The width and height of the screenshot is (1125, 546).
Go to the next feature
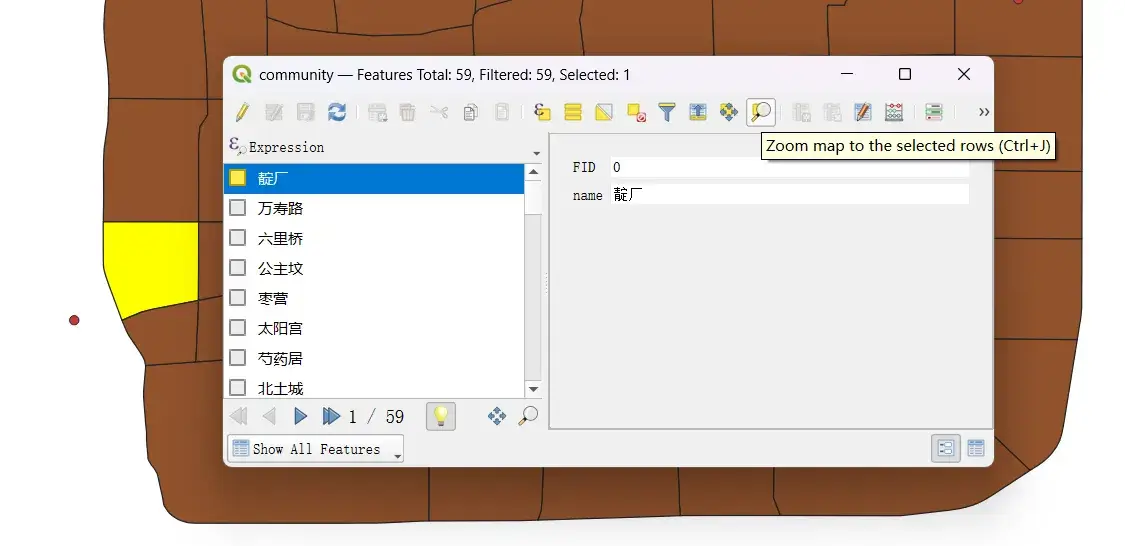[x=301, y=416]
